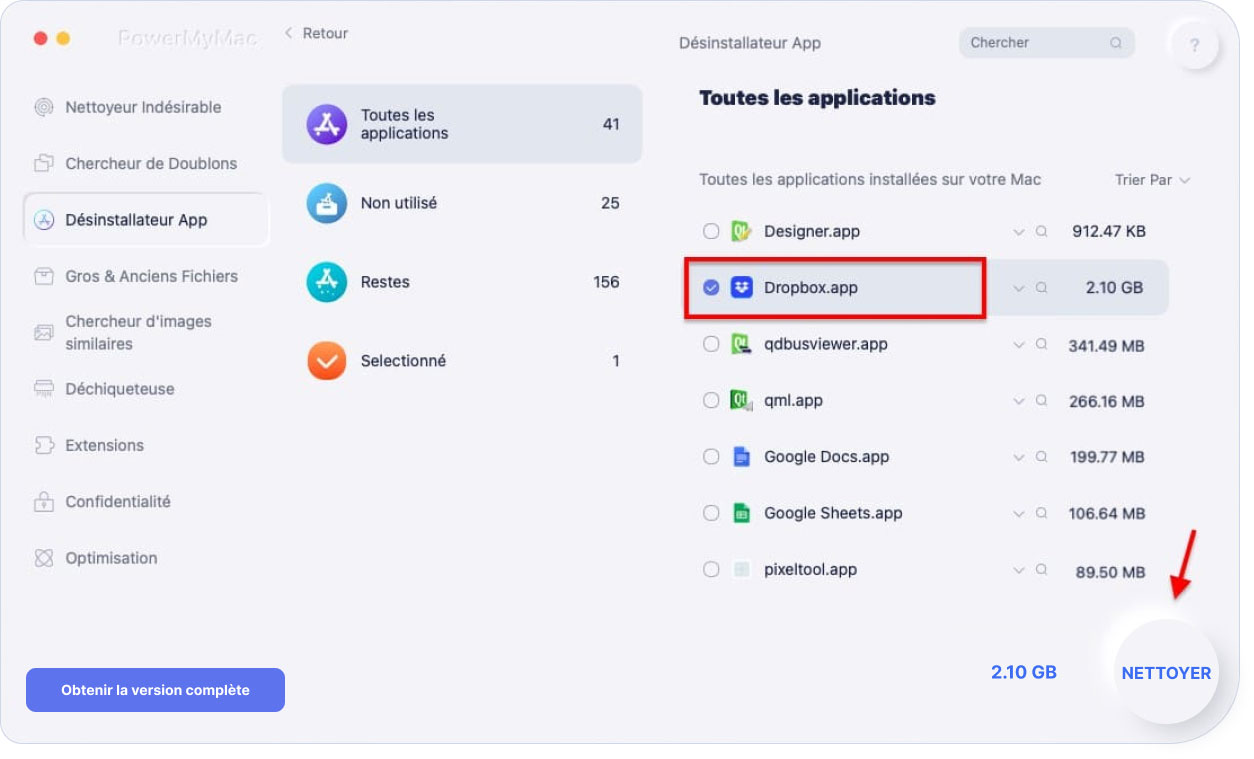Viewport: 1254px width, 759px height.
Task: Open the help question mark icon
Action: [x=1195, y=43]
